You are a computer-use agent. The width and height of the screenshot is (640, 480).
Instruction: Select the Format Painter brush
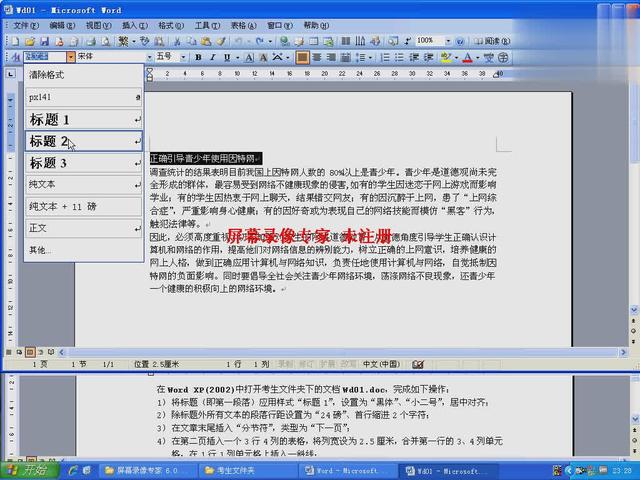pos(221,41)
